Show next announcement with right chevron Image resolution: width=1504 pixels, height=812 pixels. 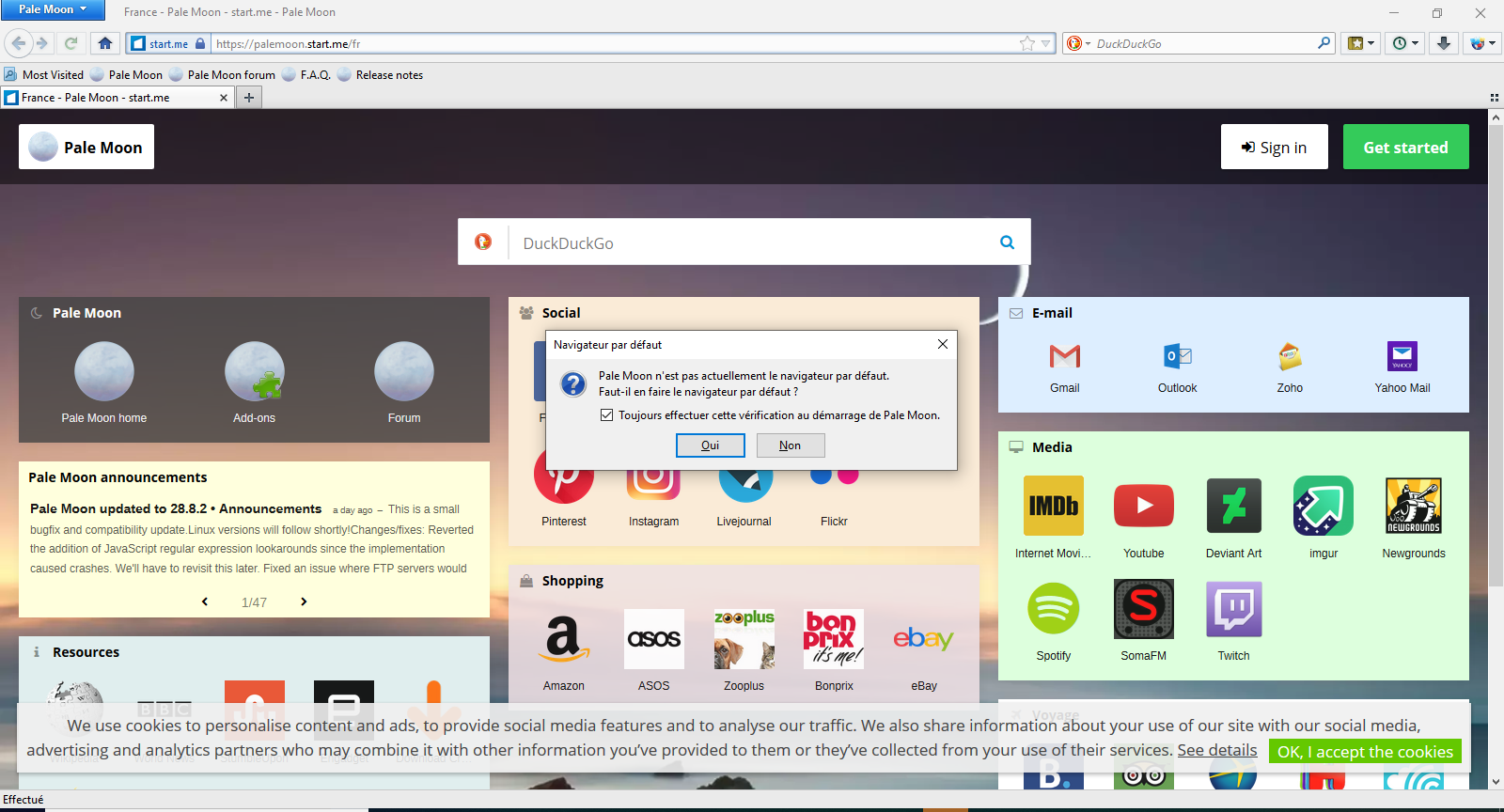pos(304,601)
